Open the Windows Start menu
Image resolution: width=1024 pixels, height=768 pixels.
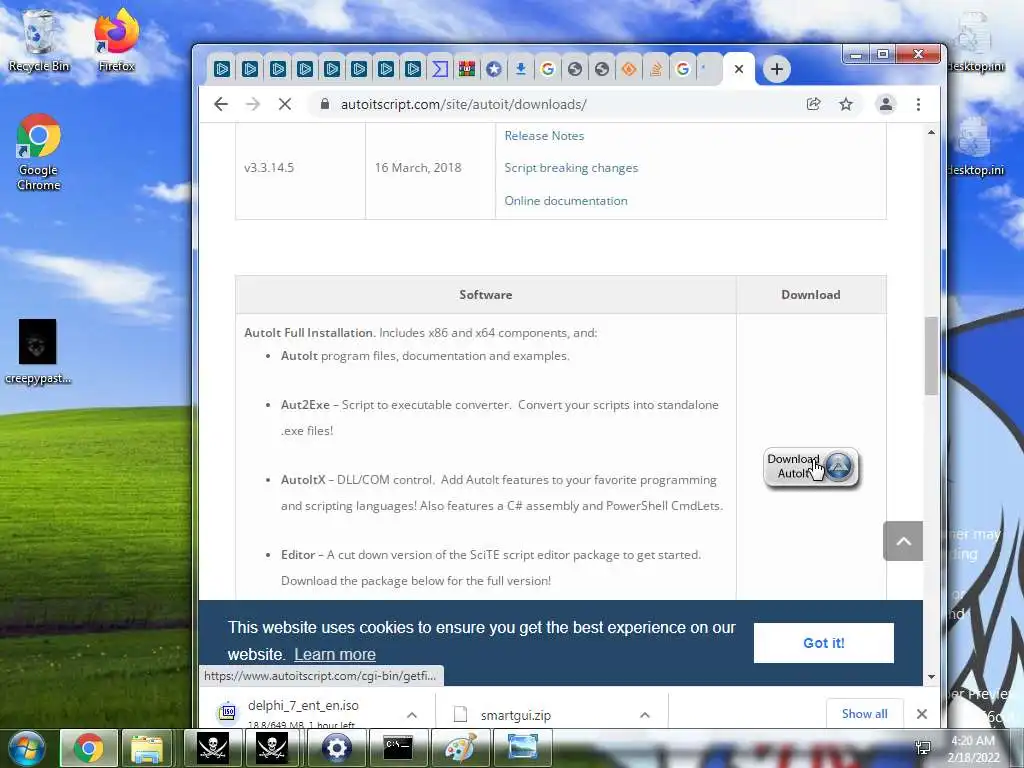(27, 748)
